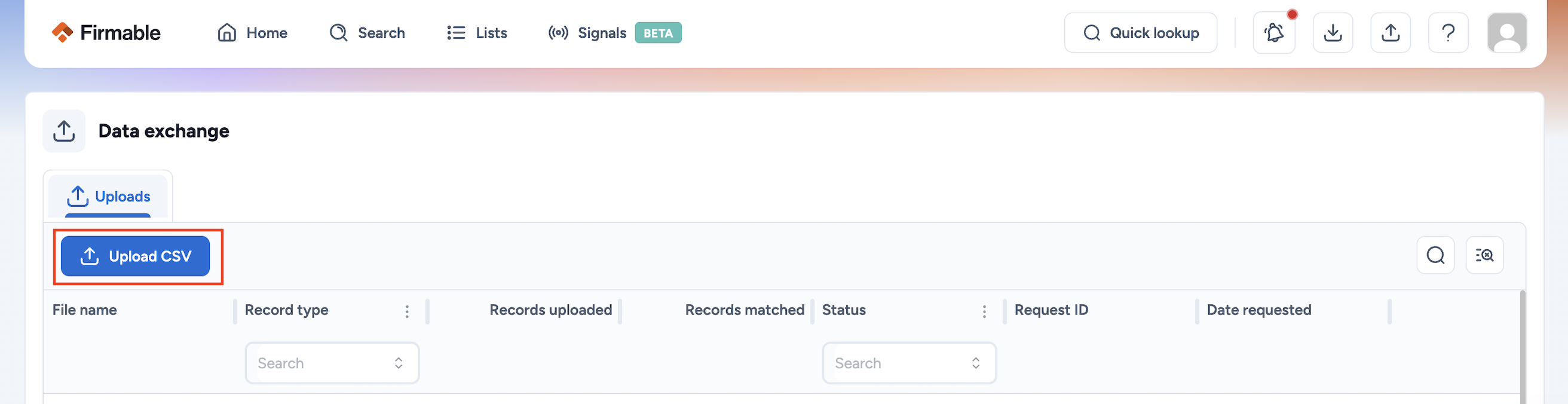Open the help question mark
The width and height of the screenshot is (1568, 404).
coord(1448,33)
